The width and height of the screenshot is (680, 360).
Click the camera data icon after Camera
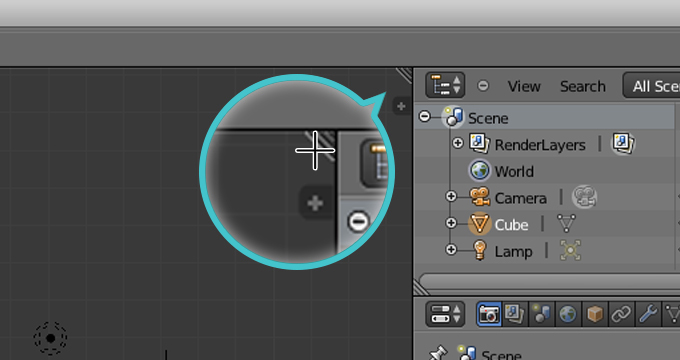(585, 197)
